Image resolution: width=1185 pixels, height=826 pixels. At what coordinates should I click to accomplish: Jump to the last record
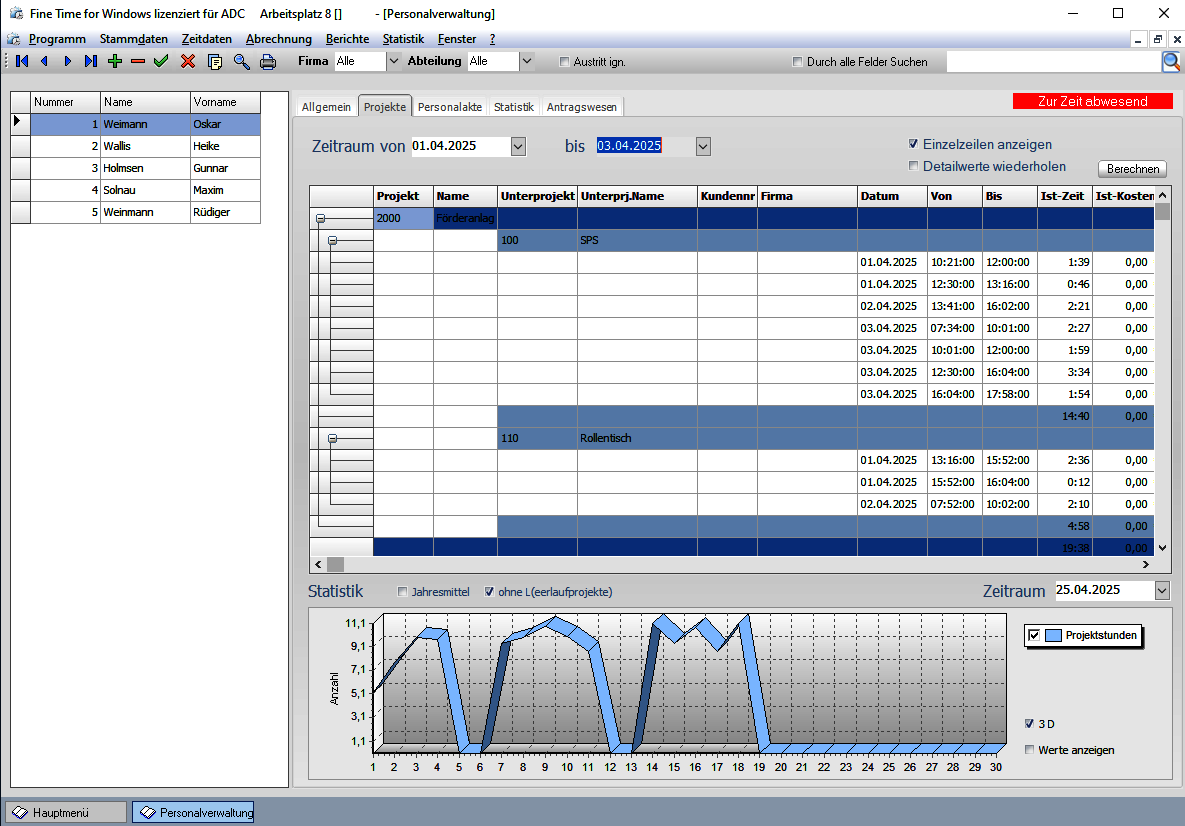tap(91, 61)
